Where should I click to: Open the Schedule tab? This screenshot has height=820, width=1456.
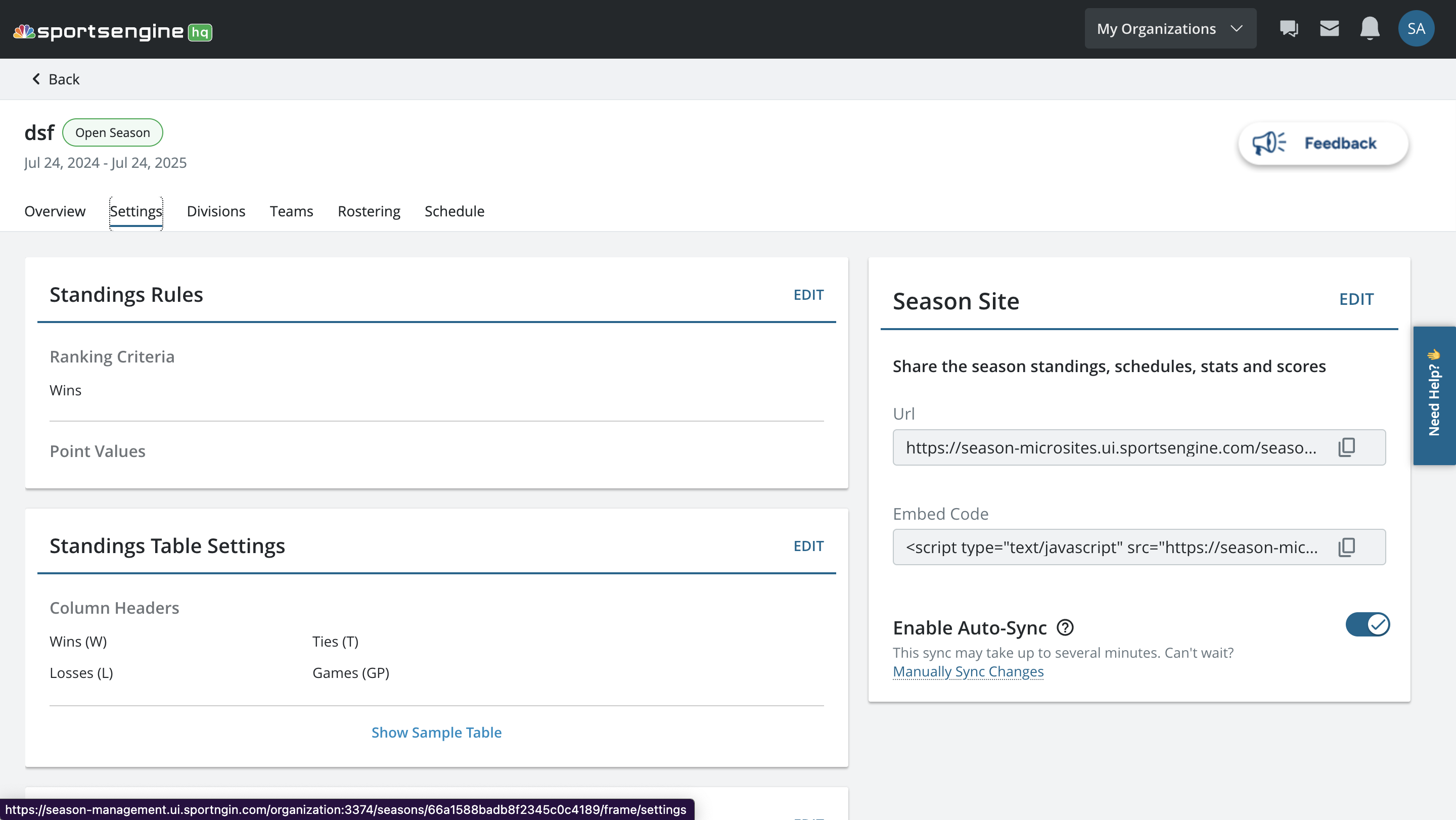pyautogui.click(x=454, y=211)
